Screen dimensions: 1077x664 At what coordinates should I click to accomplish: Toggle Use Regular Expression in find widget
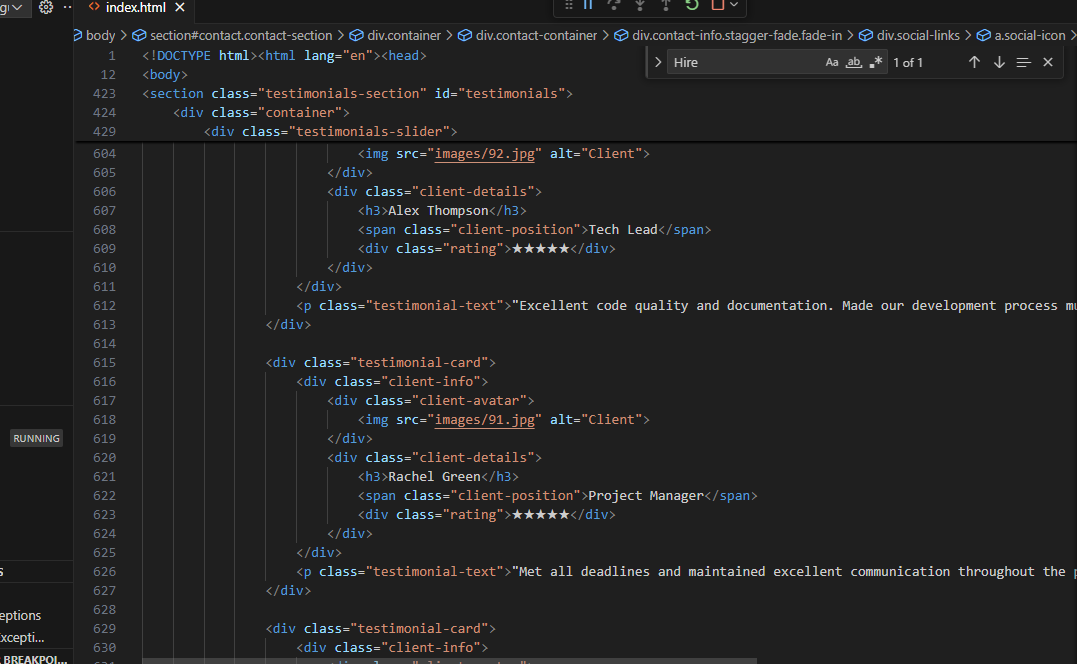pos(876,62)
